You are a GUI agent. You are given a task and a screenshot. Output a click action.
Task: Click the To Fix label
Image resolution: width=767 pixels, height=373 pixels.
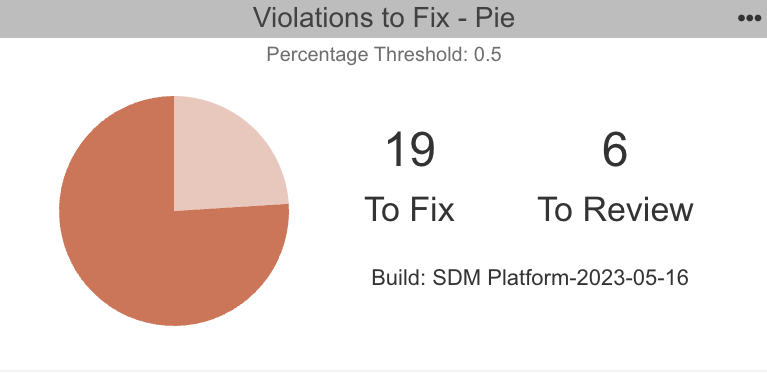coord(409,209)
